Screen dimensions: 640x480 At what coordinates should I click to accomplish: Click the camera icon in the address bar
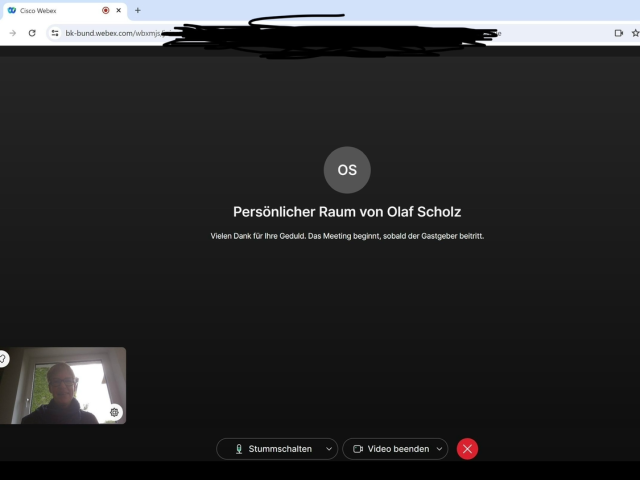coord(619,33)
